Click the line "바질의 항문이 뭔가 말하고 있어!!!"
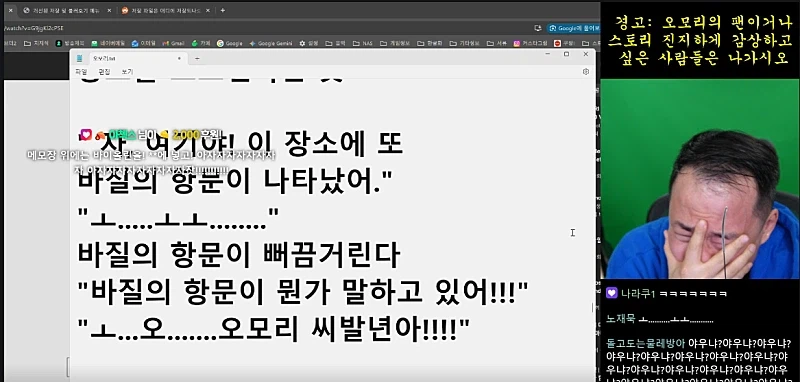Screen dimensions: 800x382 coord(303,292)
